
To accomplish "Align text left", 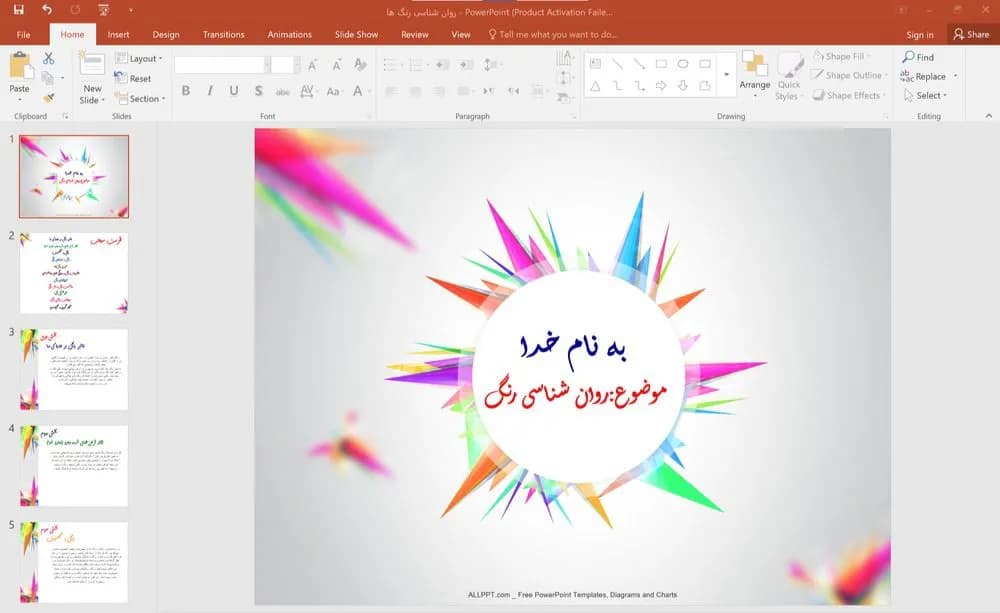I will [x=392, y=91].
